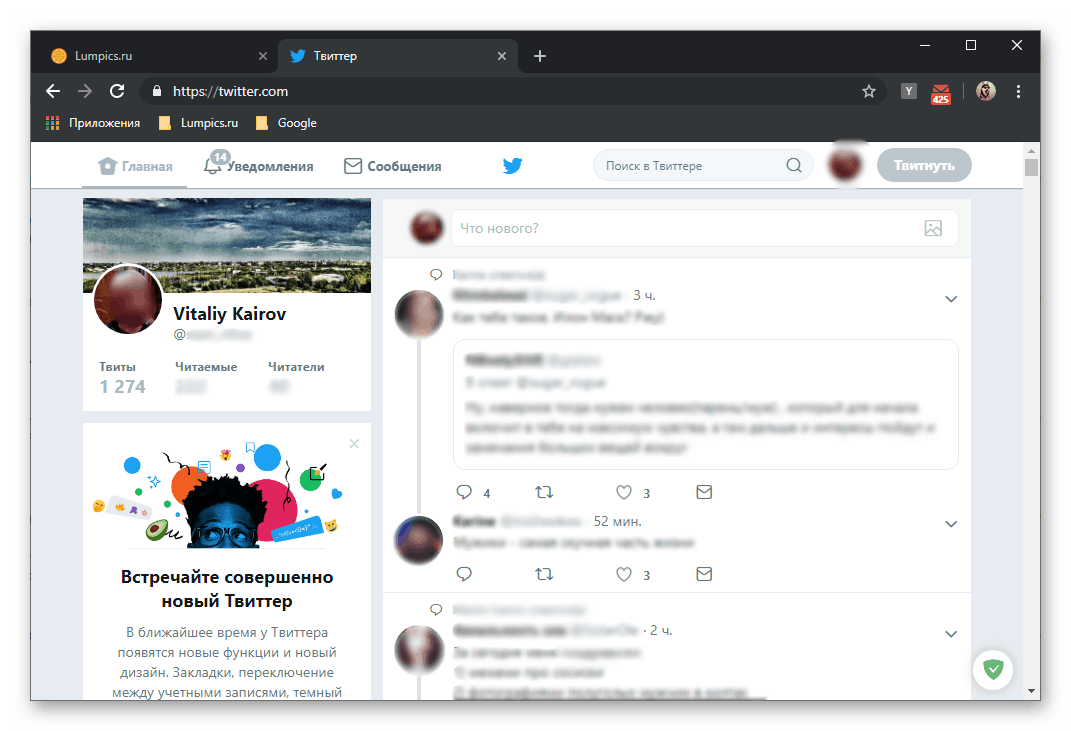Expand options for the 2 ч. tweet
1071x731 pixels.
[951, 633]
